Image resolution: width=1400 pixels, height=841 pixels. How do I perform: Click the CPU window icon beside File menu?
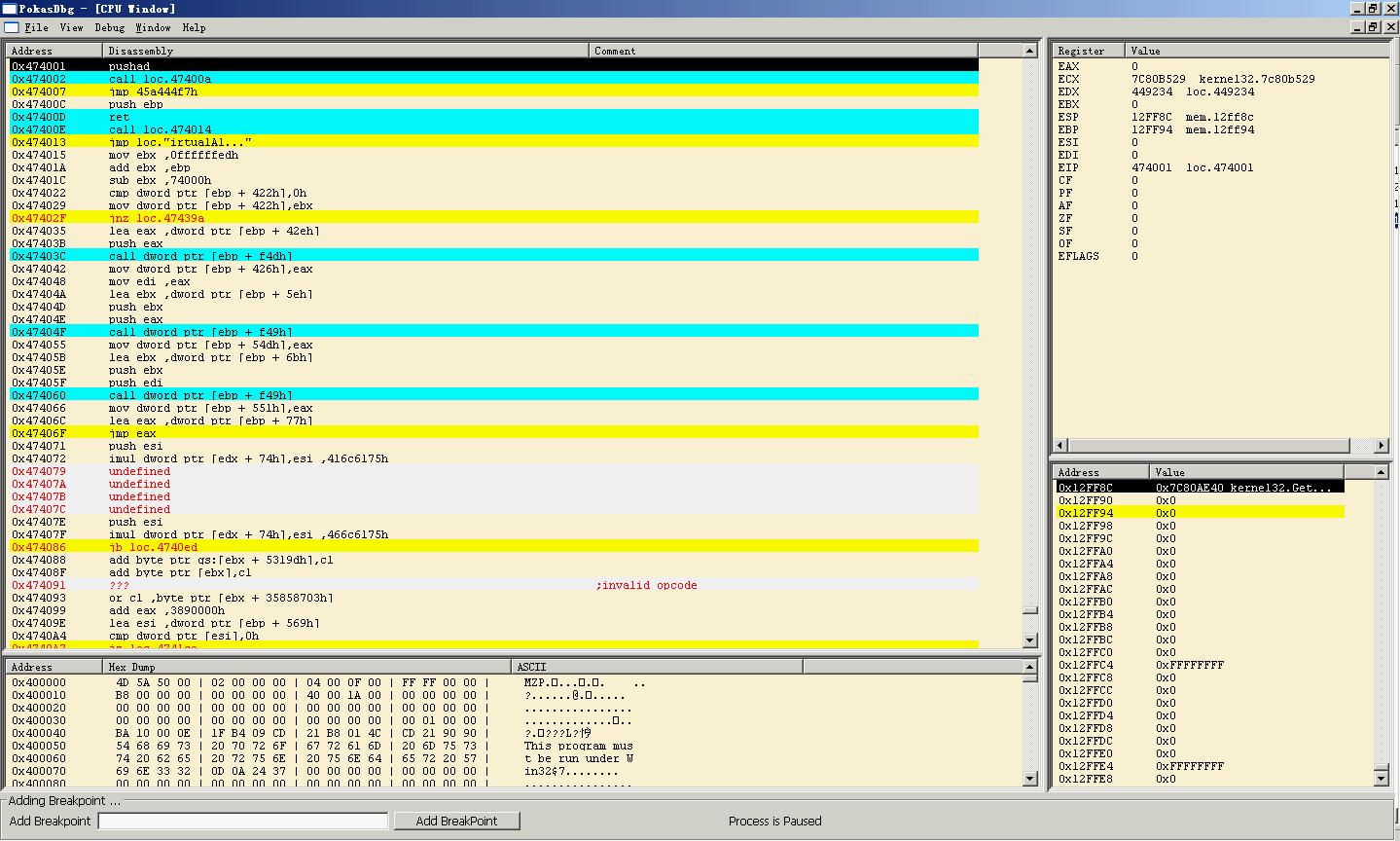12,27
